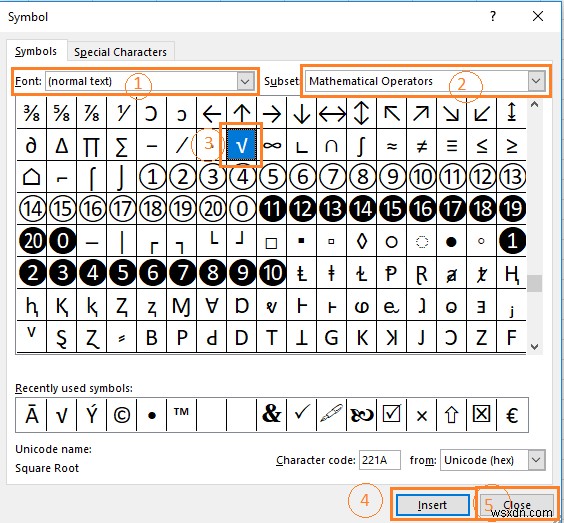Pick the dotted circle symbol
This screenshot has width=564, height=523.
[x=422, y=241]
